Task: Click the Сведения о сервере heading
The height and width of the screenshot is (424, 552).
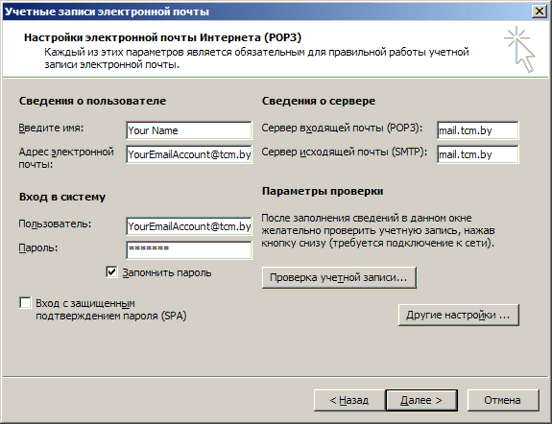Action: coord(318,101)
